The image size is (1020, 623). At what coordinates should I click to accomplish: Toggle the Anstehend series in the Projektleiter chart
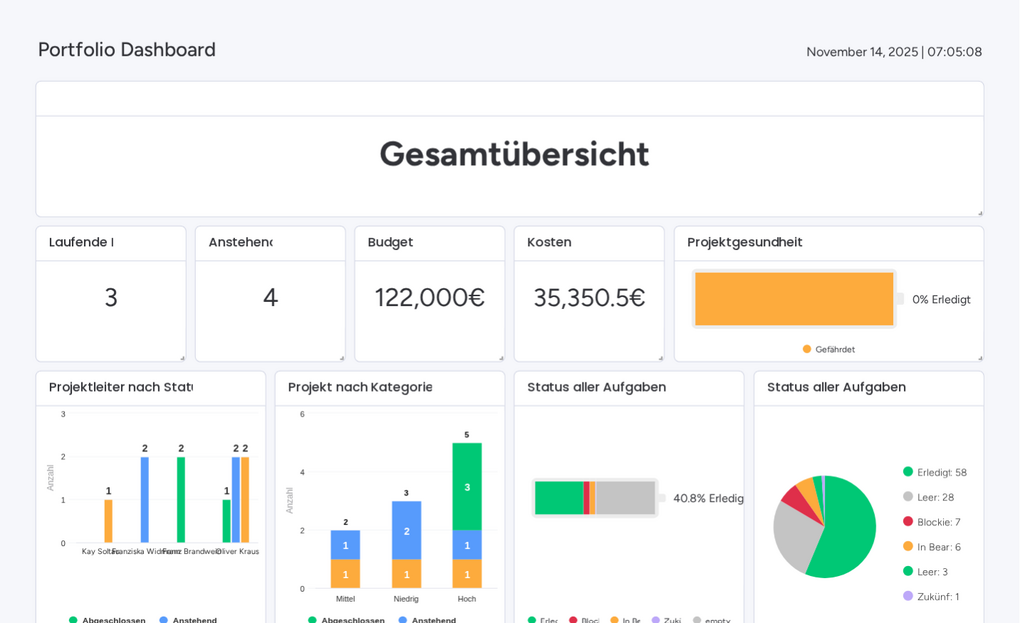click(x=164, y=620)
